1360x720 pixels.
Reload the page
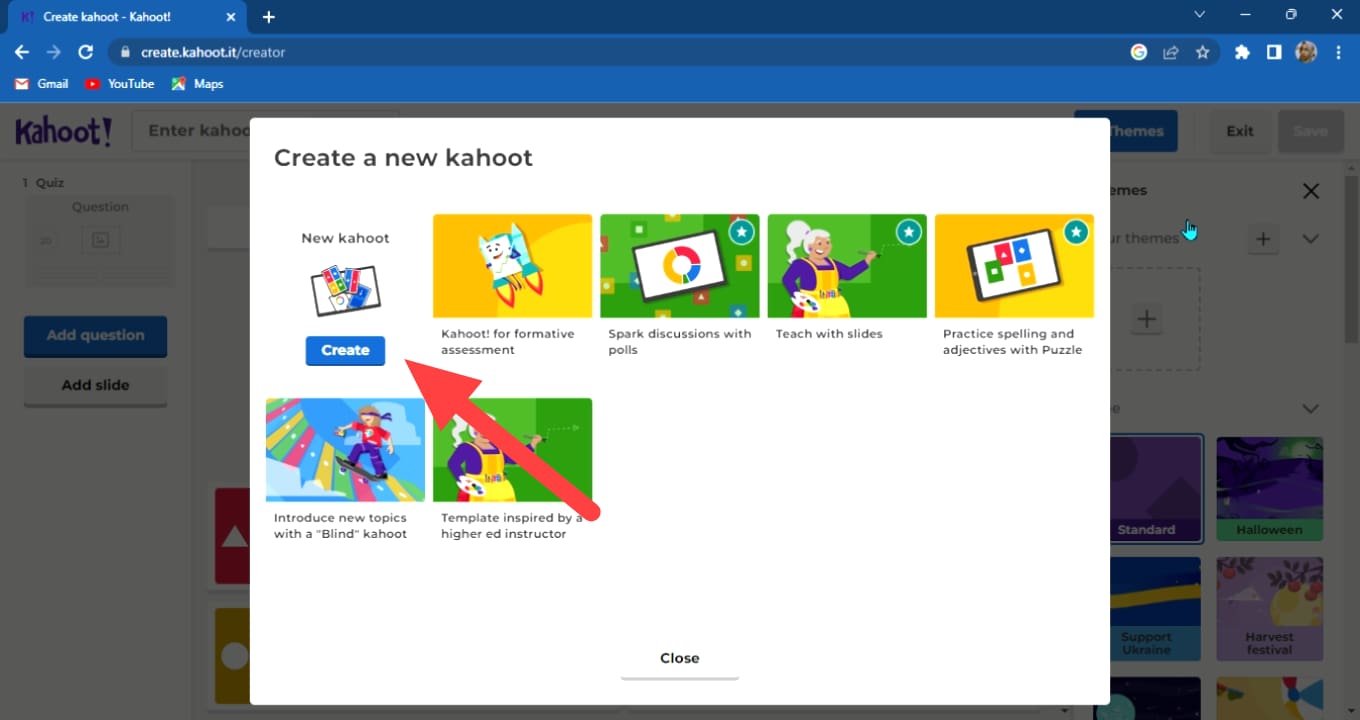86,52
